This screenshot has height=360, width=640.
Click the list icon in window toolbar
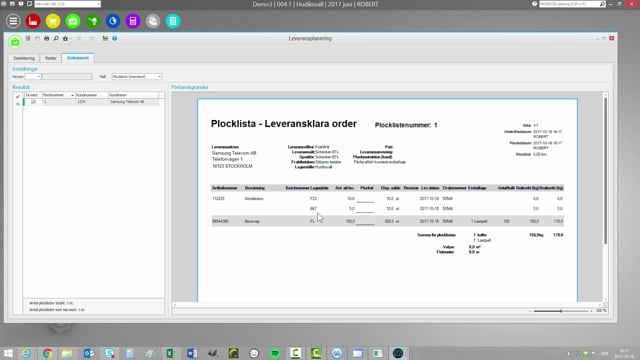(28, 38)
